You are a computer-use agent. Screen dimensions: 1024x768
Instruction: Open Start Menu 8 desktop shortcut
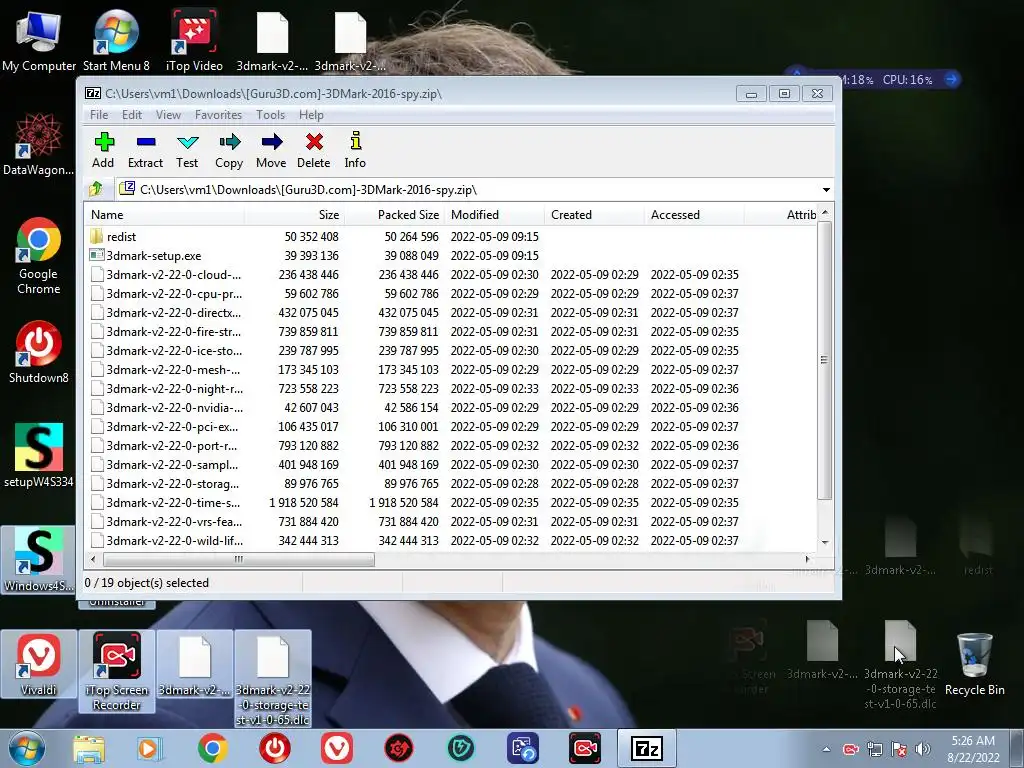[116, 40]
